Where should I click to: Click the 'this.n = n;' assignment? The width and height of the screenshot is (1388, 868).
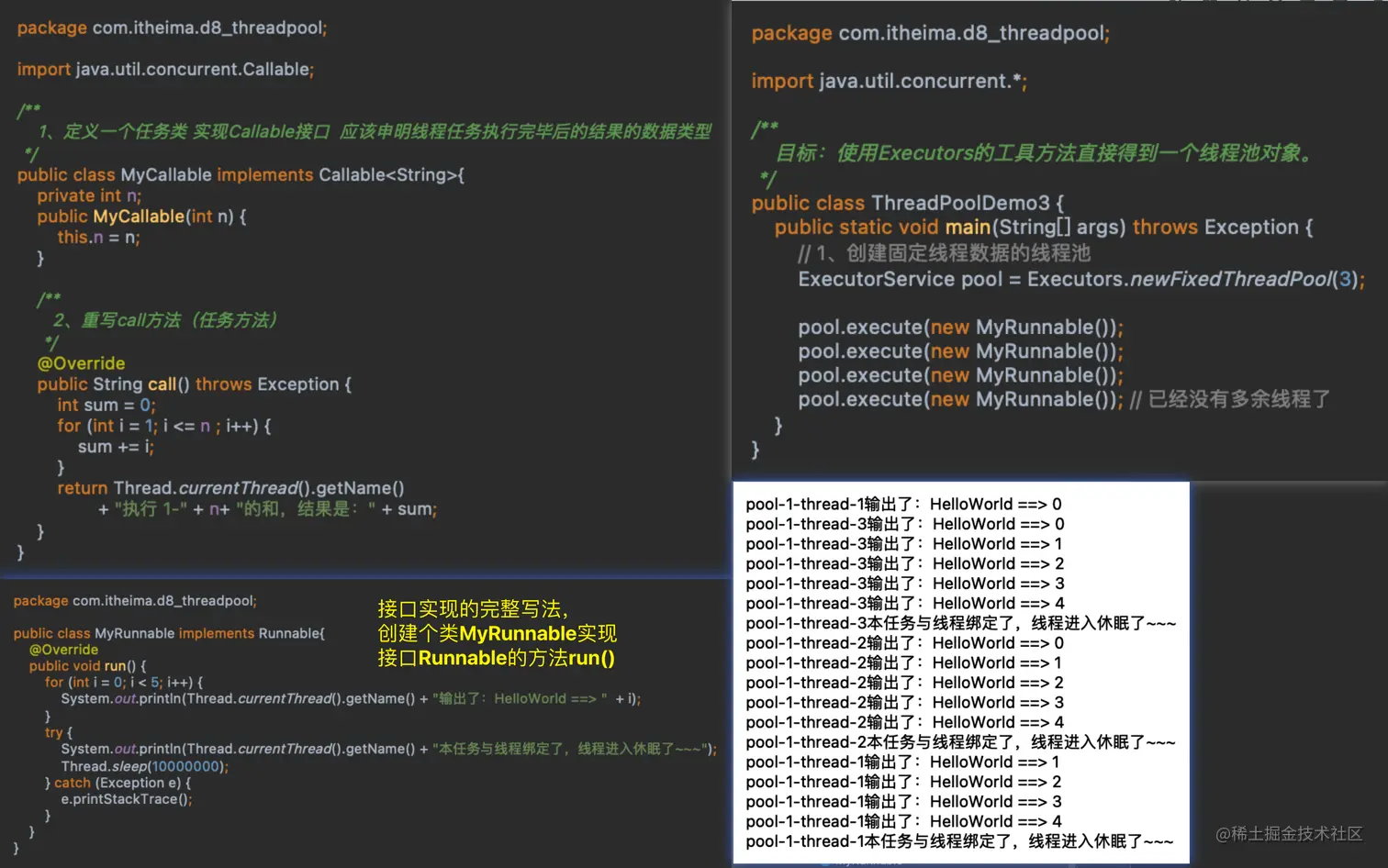click(x=98, y=238)
